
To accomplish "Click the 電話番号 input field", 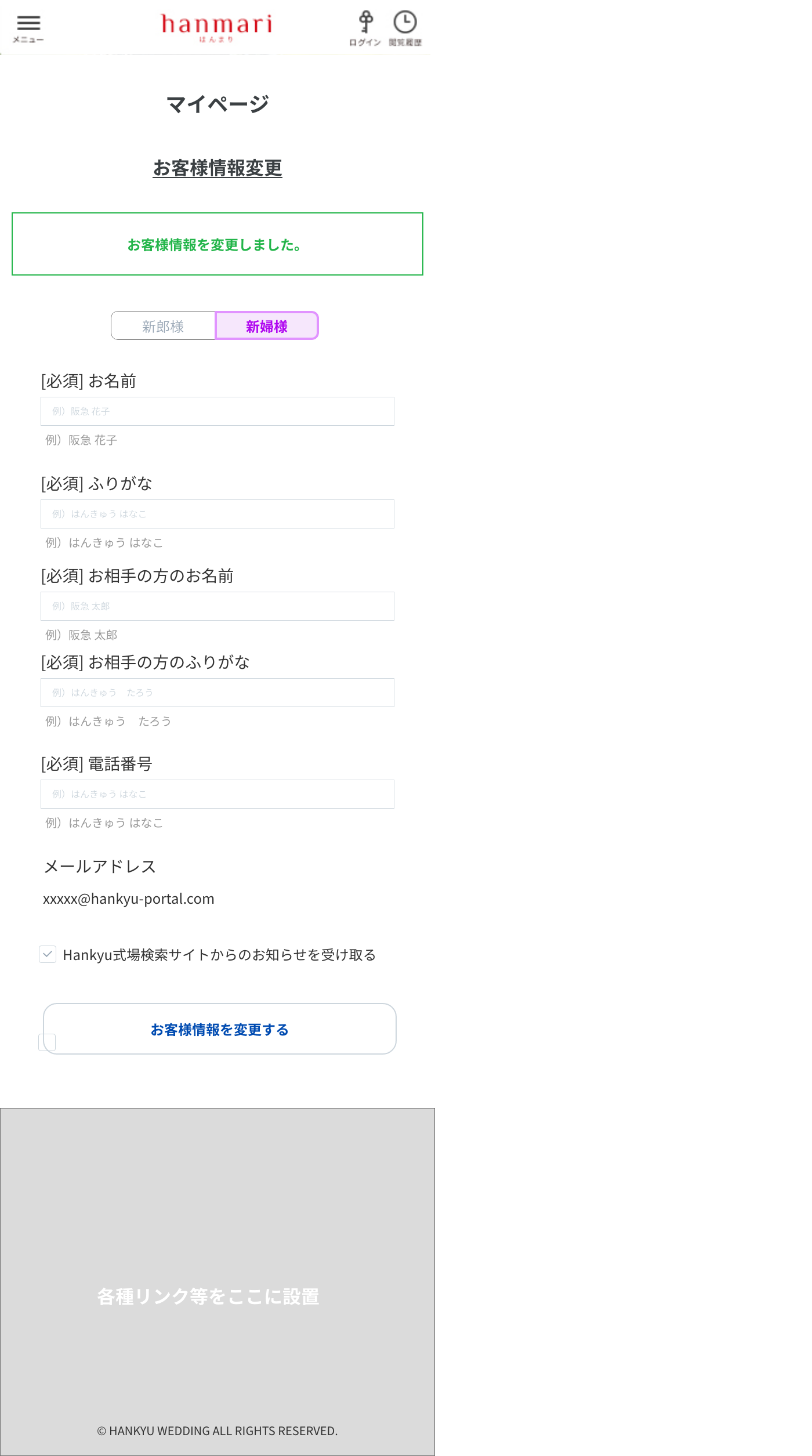I will pos(217,794).
